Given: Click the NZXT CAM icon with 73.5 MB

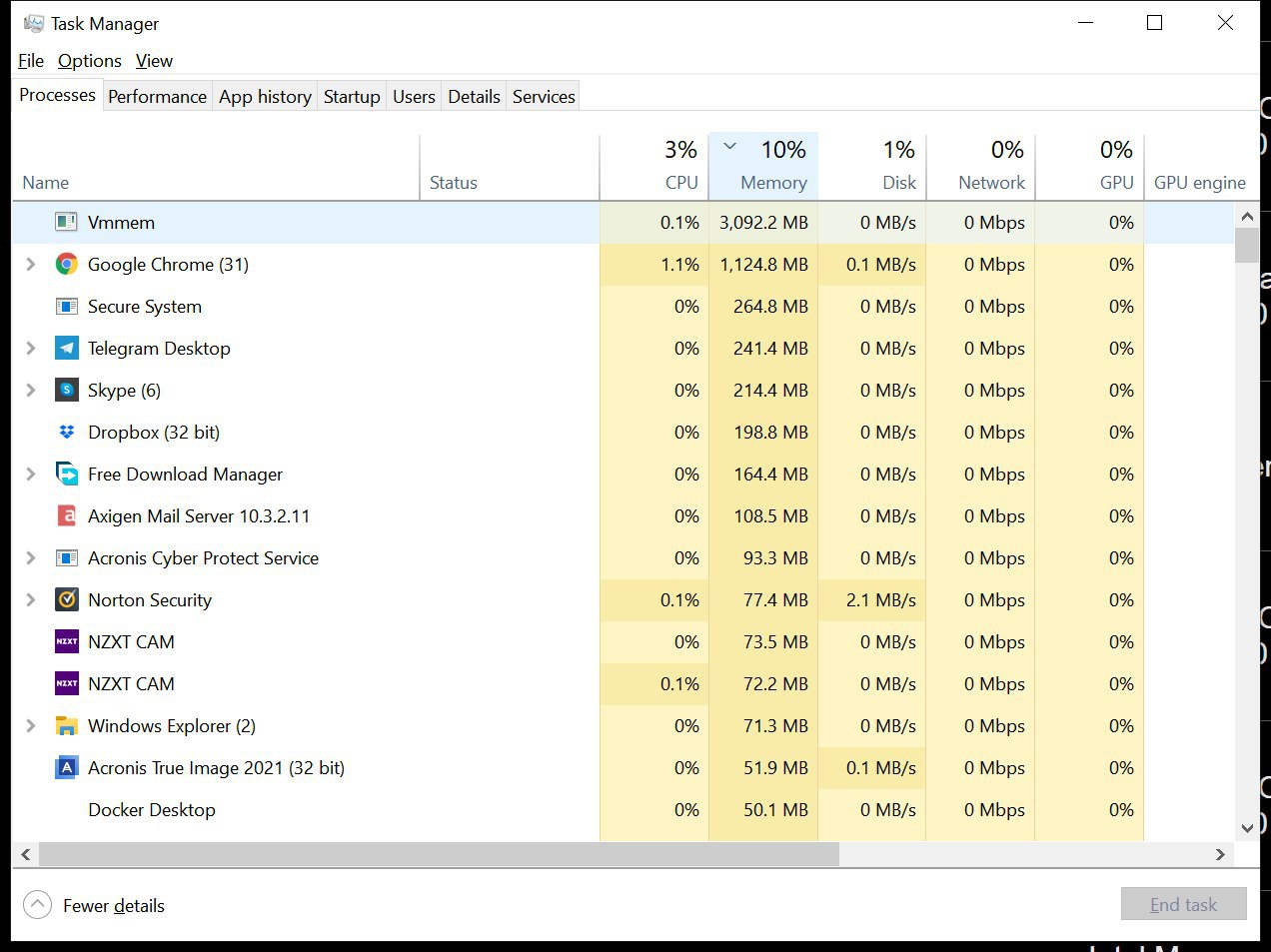Looking at the screenshot, I should (67, 642).
